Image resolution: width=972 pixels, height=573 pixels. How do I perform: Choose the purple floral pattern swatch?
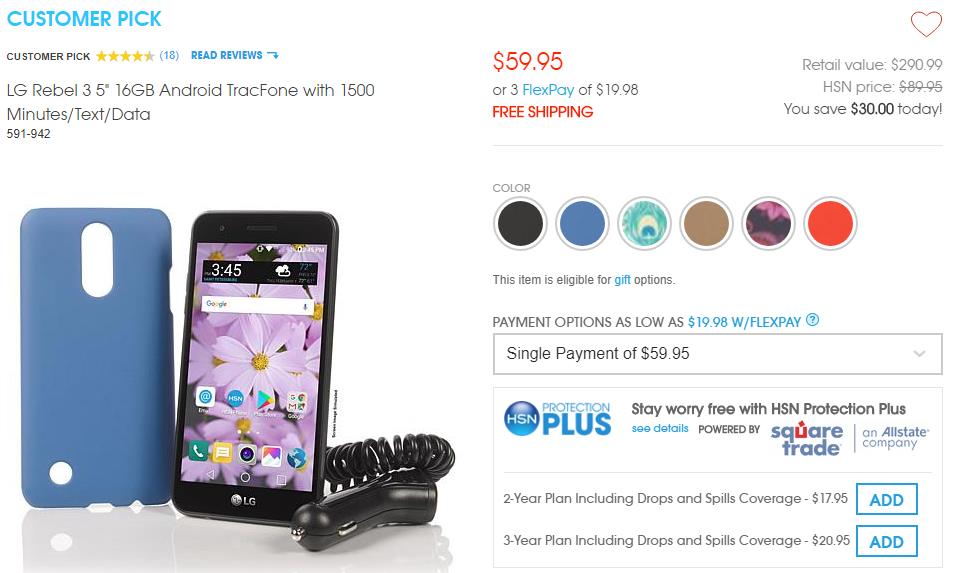coord(768,223)
